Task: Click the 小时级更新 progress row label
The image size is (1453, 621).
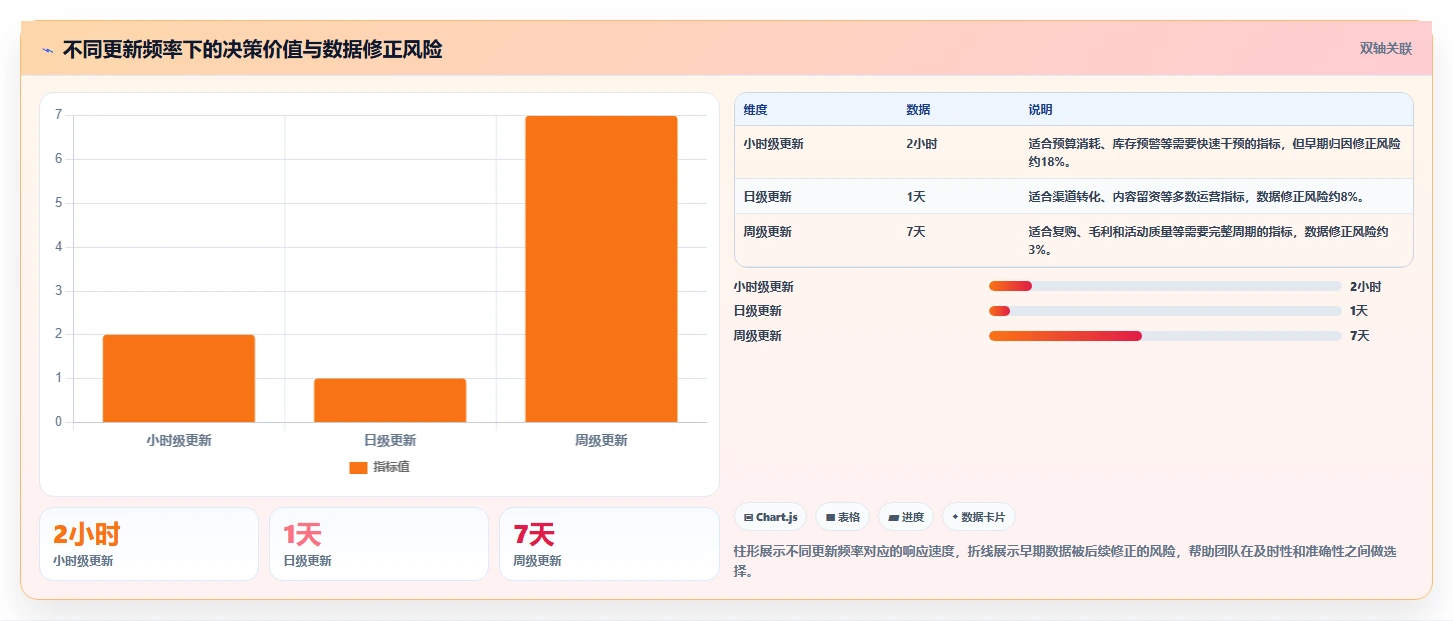Action: [x=763, y=287]
